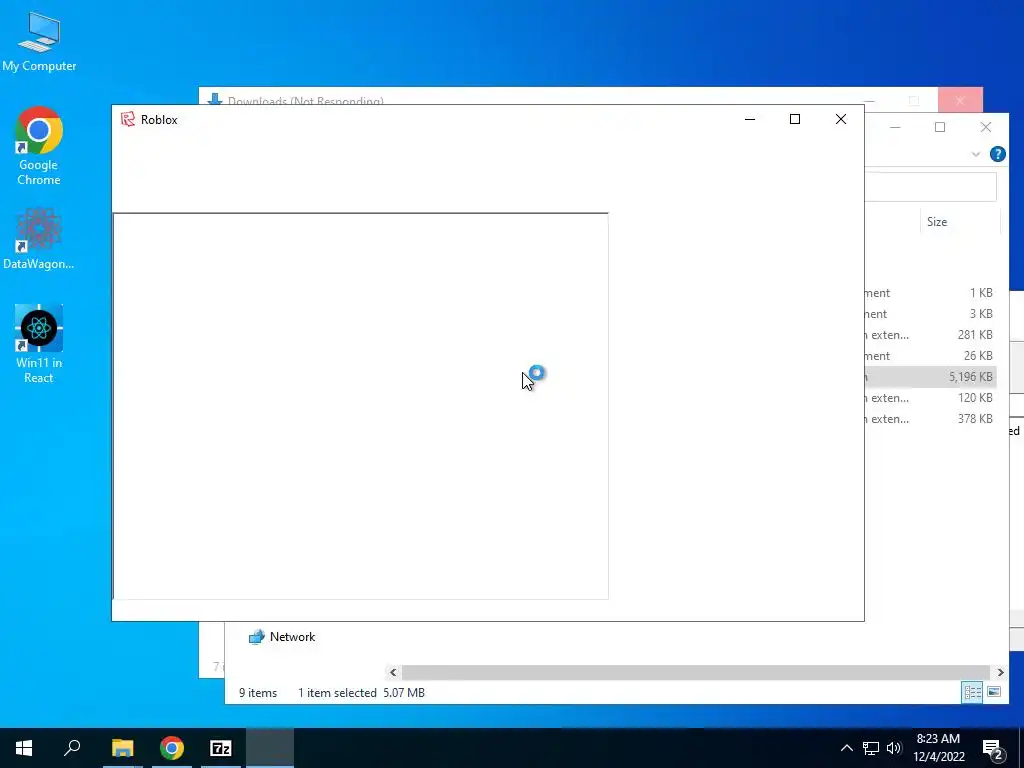Image resolution: width=1024 pixels, height=768 pixels.
Task: Open My Computer desktop icon
Action: tap(39, 41)
